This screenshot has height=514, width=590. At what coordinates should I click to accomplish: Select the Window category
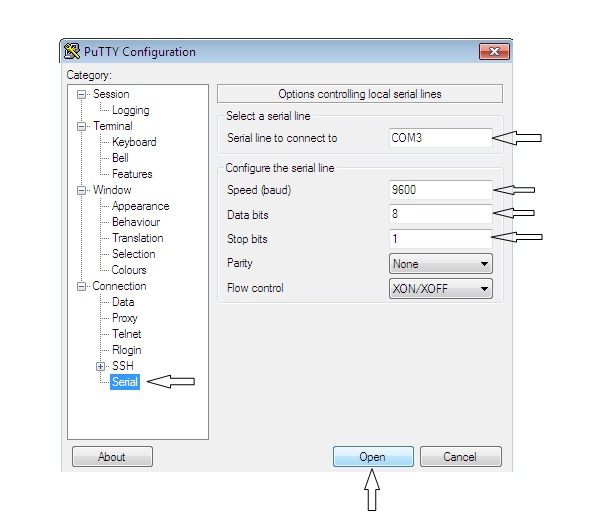click(112, 190)
